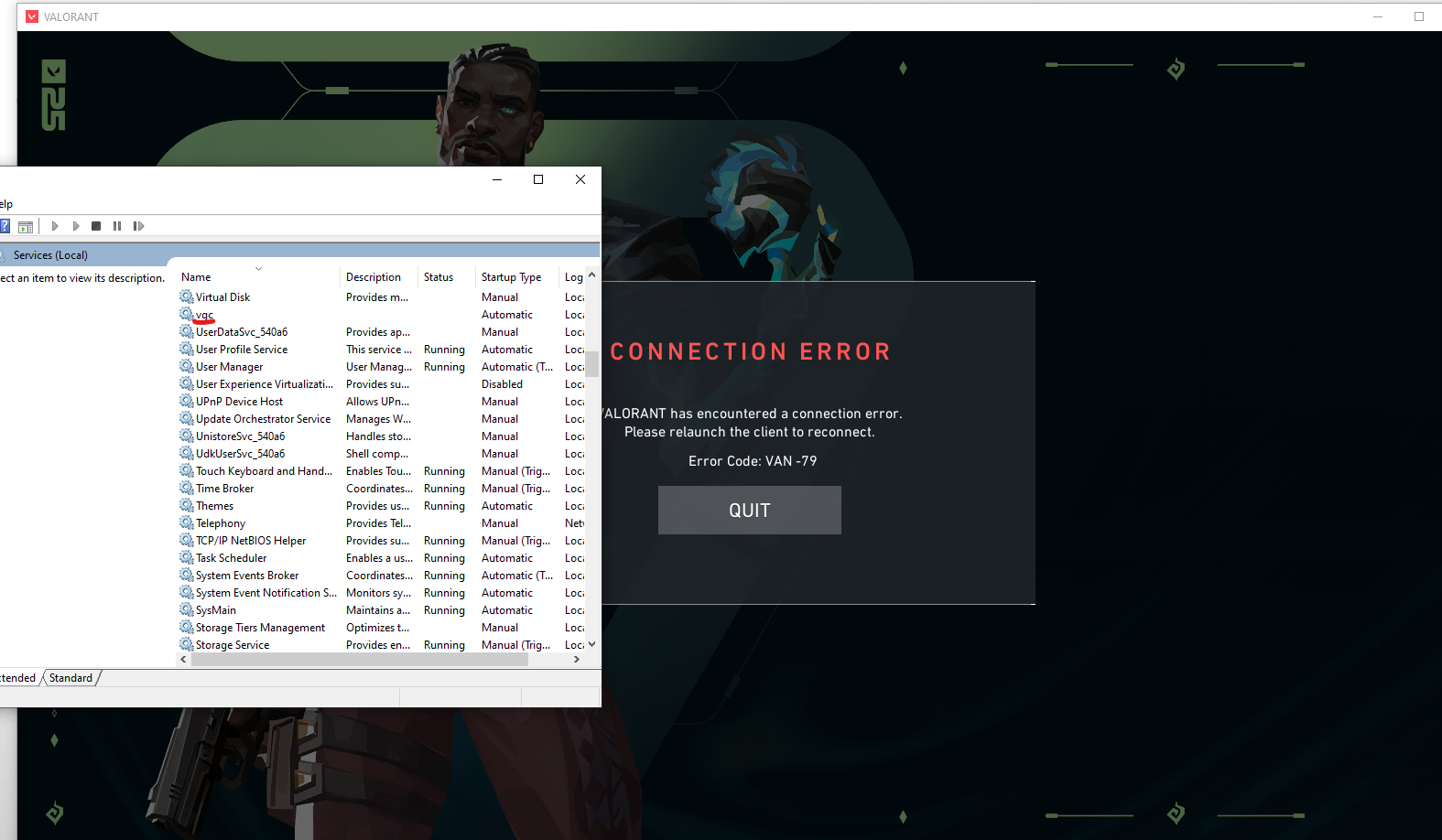Screen dimensions: 1442x840
Task: Select the vgc service name
Action: pyautogui.click(x=204, y=315)
